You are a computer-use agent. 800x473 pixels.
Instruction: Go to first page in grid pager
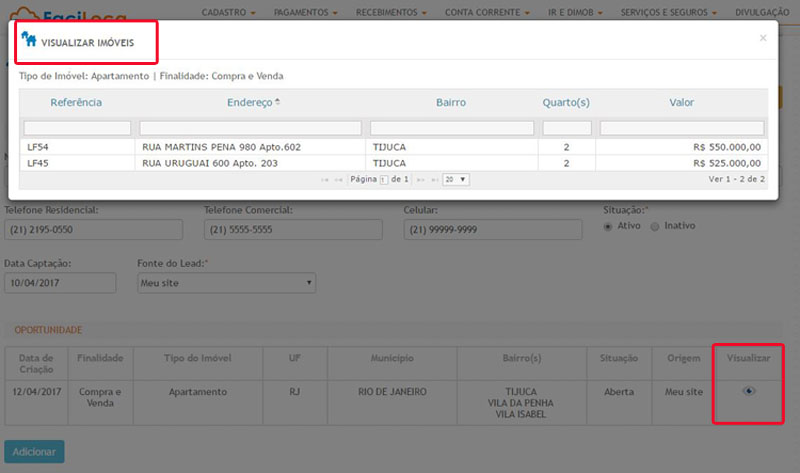click(x=325, y=180)
